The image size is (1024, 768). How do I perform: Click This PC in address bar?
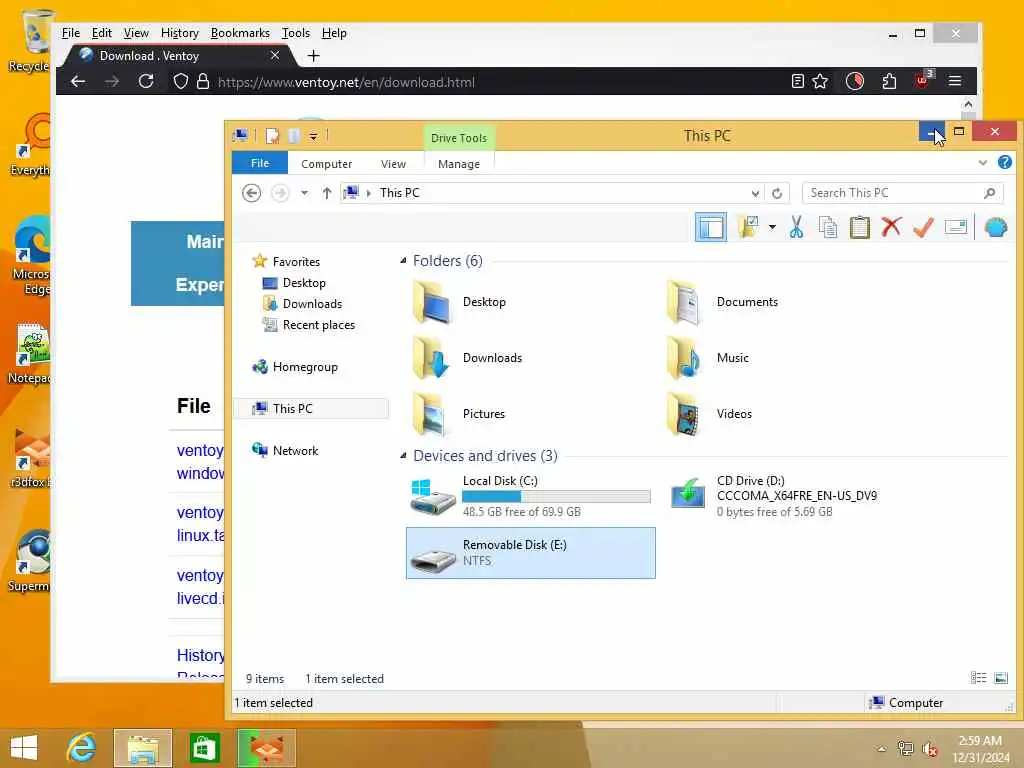coord(400,193)
